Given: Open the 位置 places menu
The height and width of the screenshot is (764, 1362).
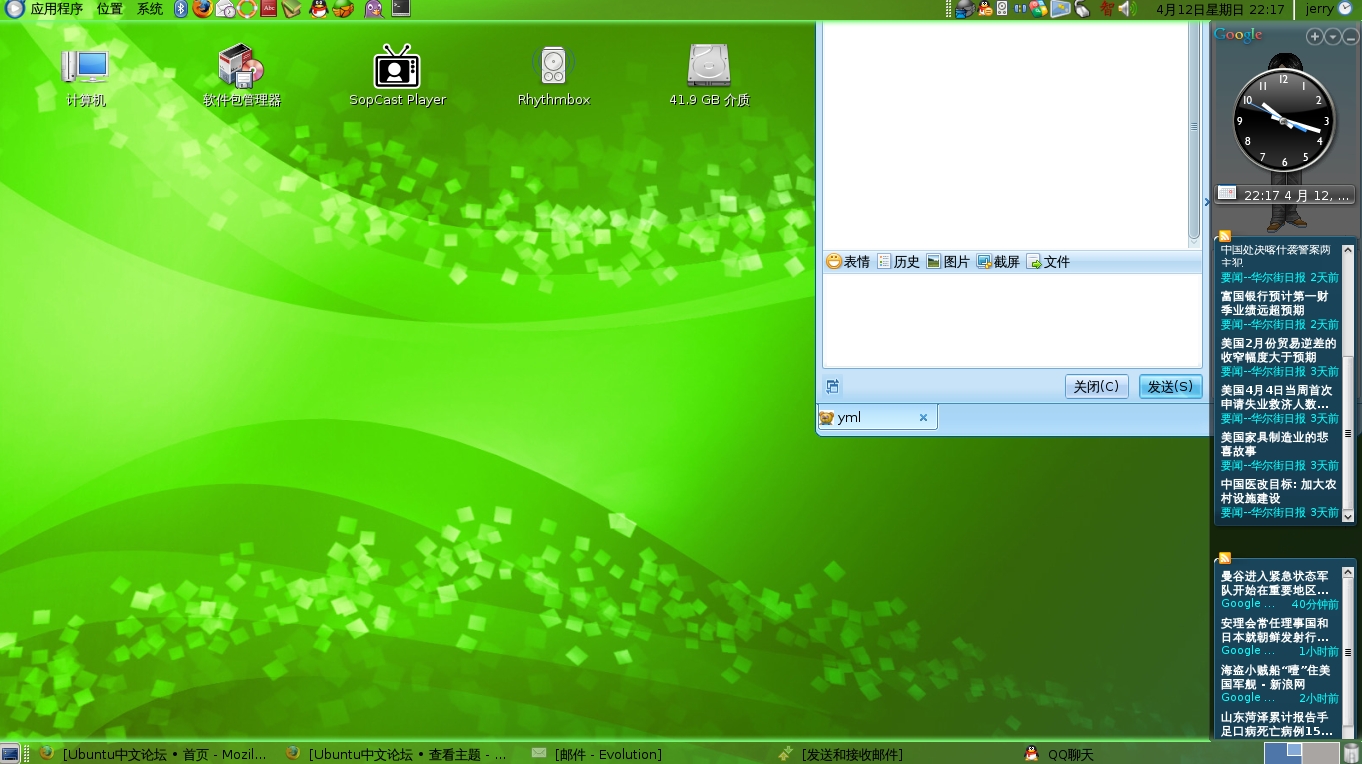Looking at the screenshot, I should pos(109,9).
